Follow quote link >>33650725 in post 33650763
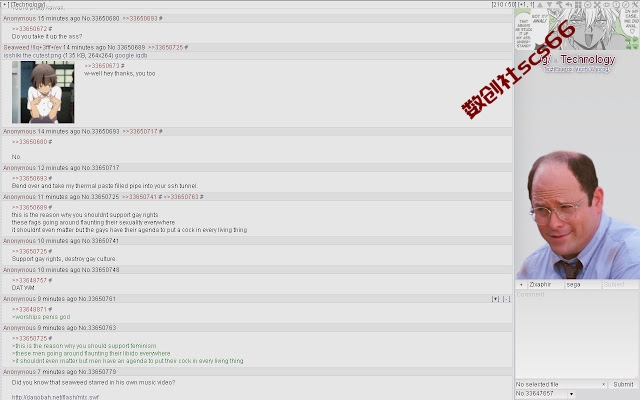The width and height of the screenshot is (640, 400). coord(29,338)
